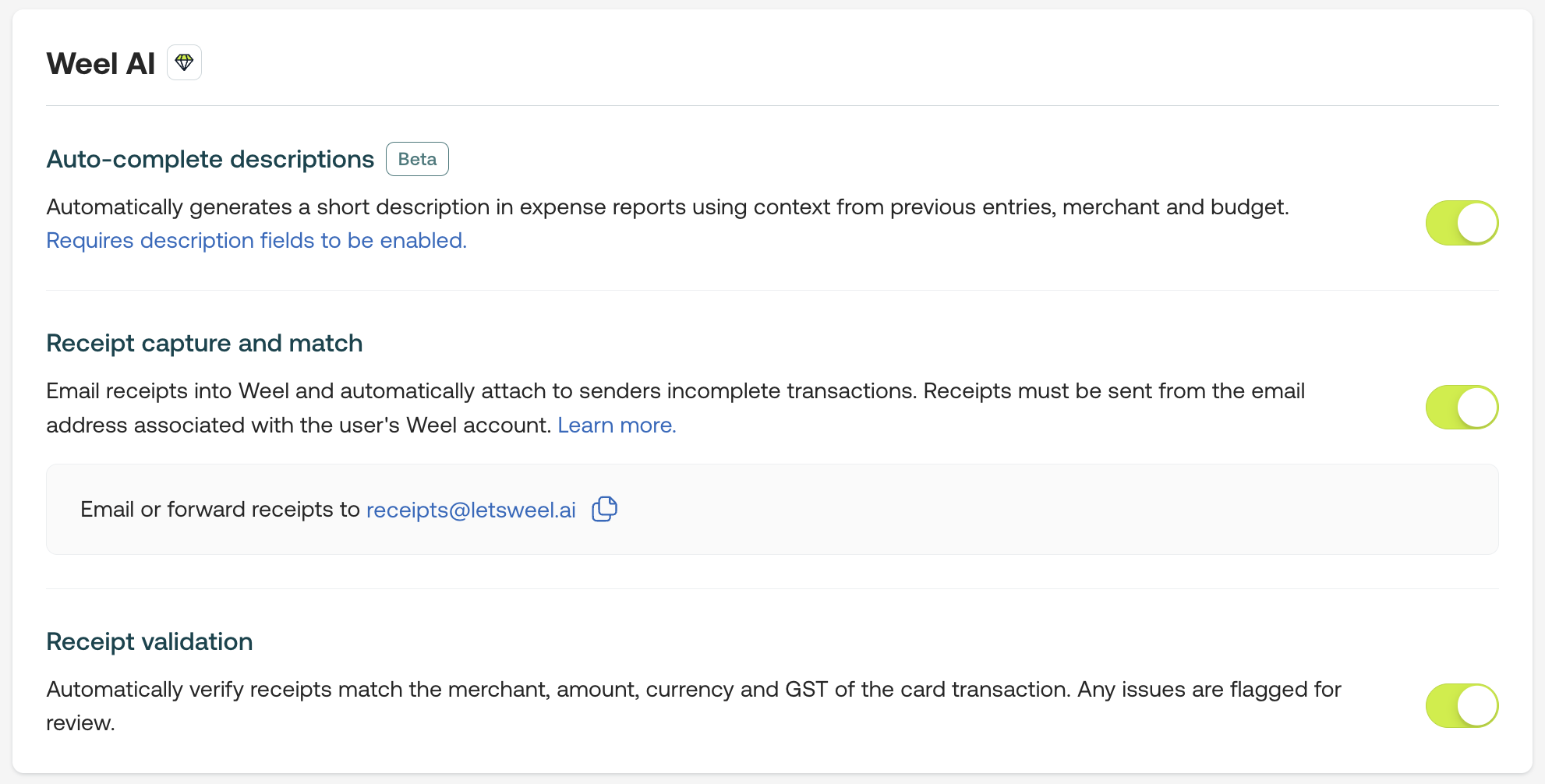Copy the receipts email address
This screenshot has height=784, width=1545.
(x=604, y=509)
